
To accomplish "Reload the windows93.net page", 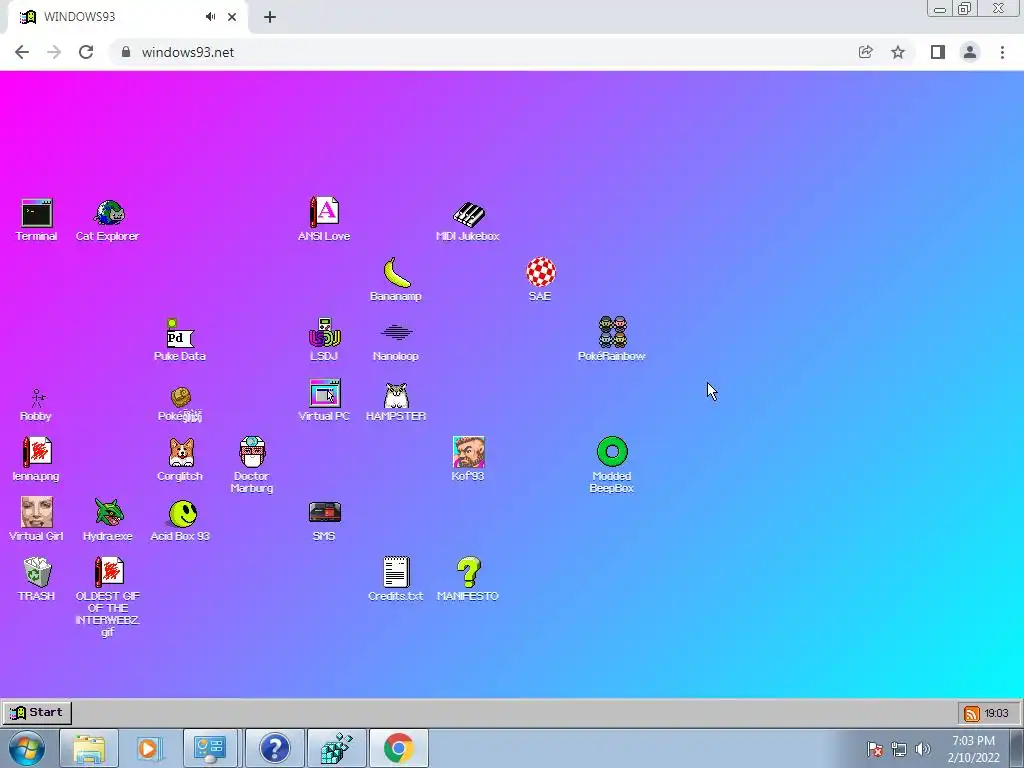I will [x=86, y=52].
